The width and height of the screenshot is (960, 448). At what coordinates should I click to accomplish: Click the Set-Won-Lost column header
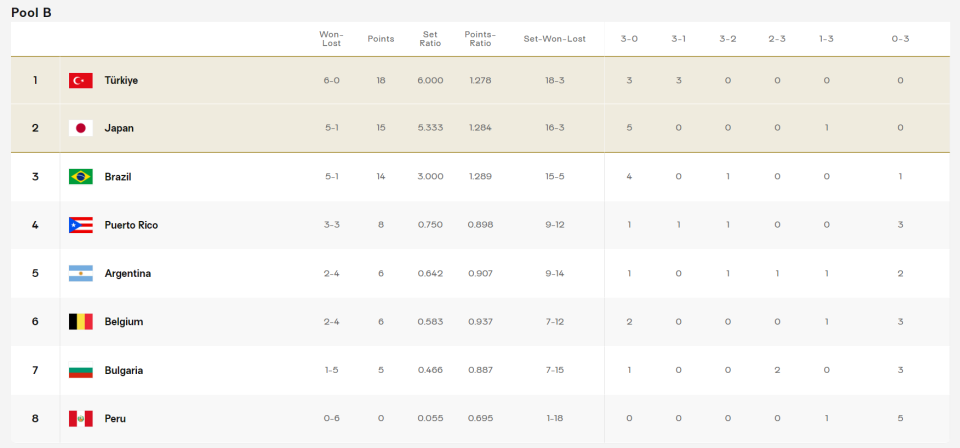(x=555, y=39)
